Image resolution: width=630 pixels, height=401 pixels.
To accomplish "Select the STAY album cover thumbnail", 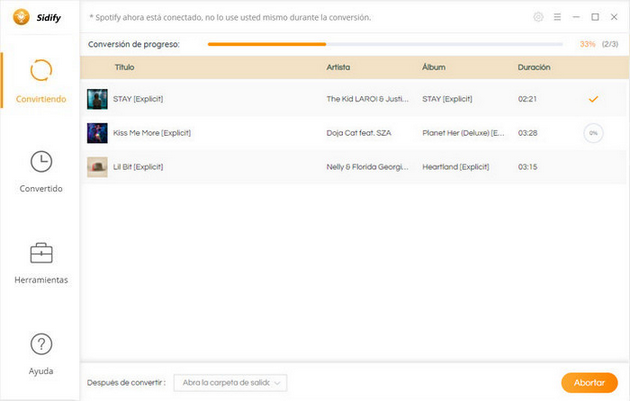I will coord(97,99).
